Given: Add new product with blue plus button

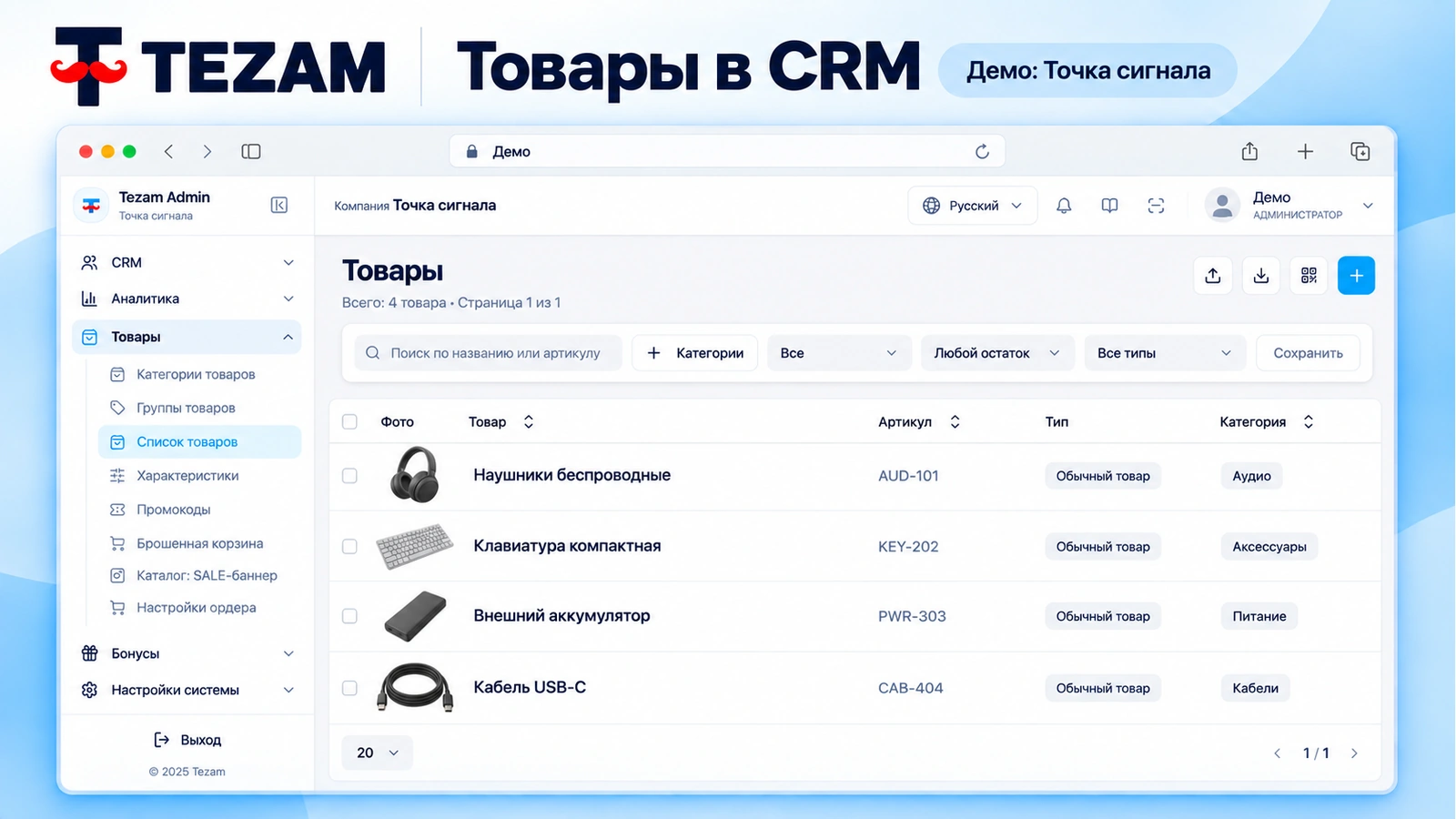Looking at the screenshot, I should [x=1356, y=276].
